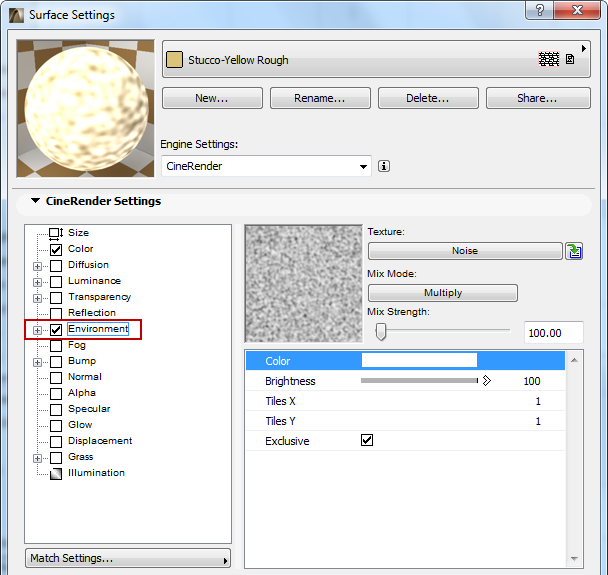
Task: Click the load texture icon beside Noise
Action: tap(574, 251)
